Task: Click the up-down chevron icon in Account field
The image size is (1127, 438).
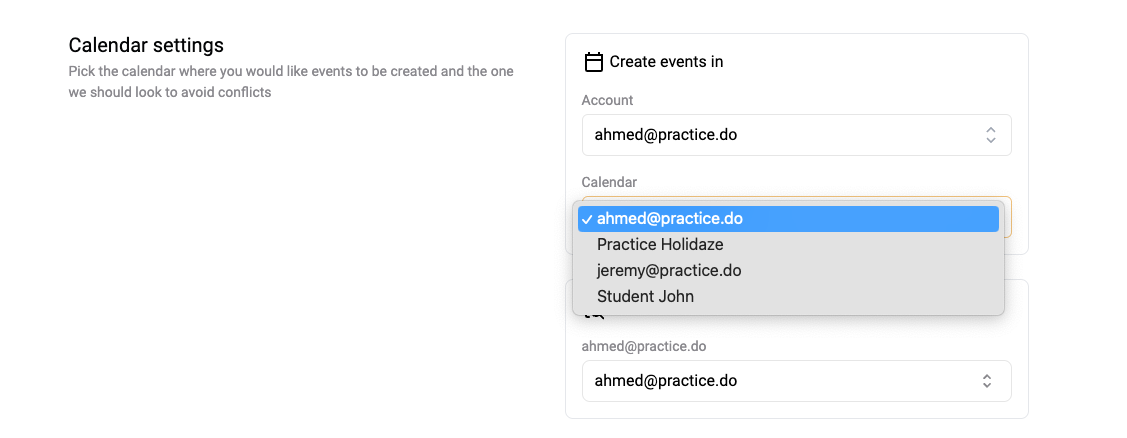Action: pyautogui.click(x=990, y=134)
